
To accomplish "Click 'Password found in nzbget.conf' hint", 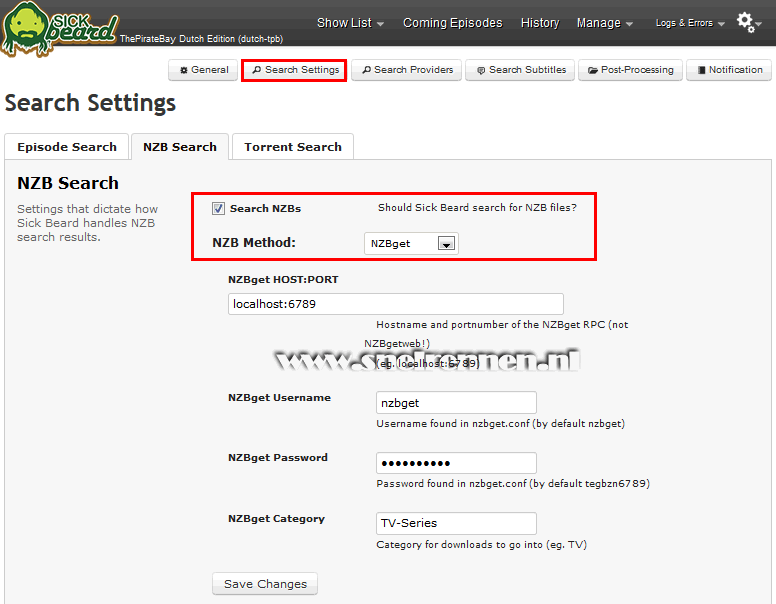I will coord(513,484).
